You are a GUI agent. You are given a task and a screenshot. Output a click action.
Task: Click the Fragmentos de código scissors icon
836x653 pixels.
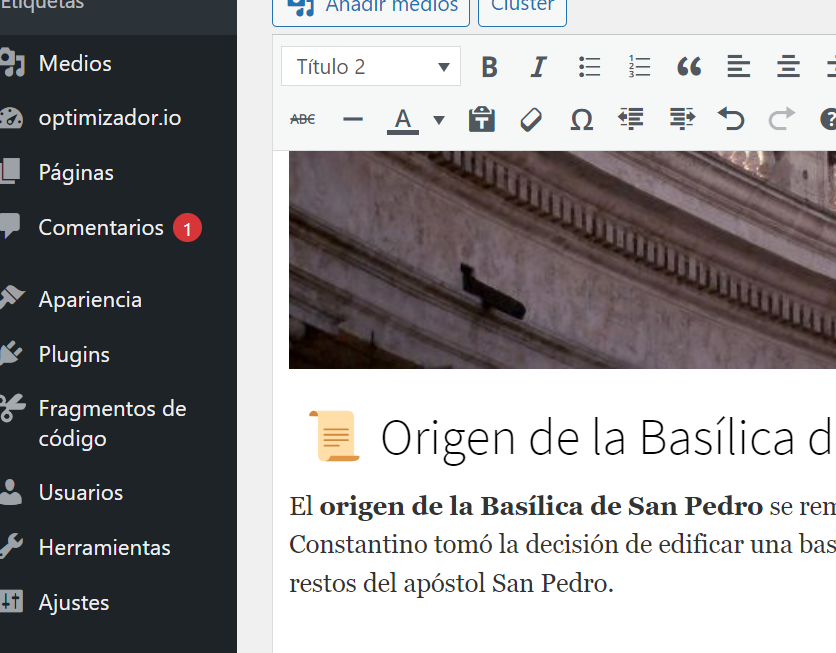[12, 408]
